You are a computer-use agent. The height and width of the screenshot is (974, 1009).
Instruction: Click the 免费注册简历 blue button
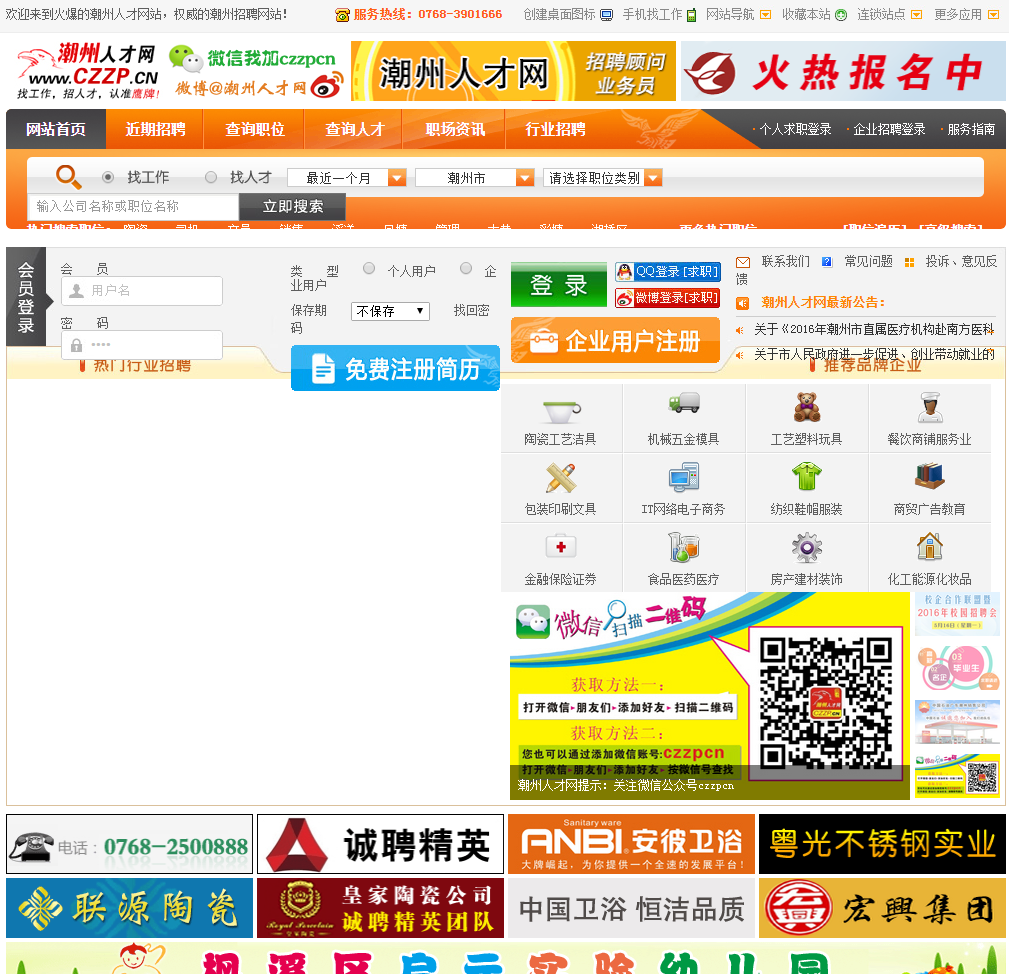pyautogui.click(x=395, y=369)
